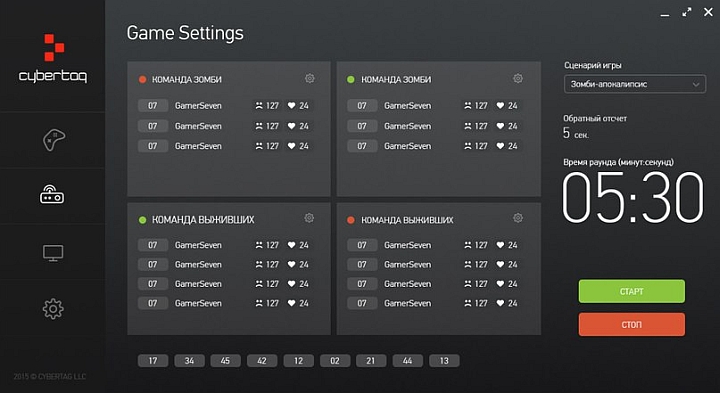The width and height of the screenshot is (720, 393).
Task: Open gear of bottom-right КОМАНДА ВЫЖИВШИХ panel
Action: point(518,218)
